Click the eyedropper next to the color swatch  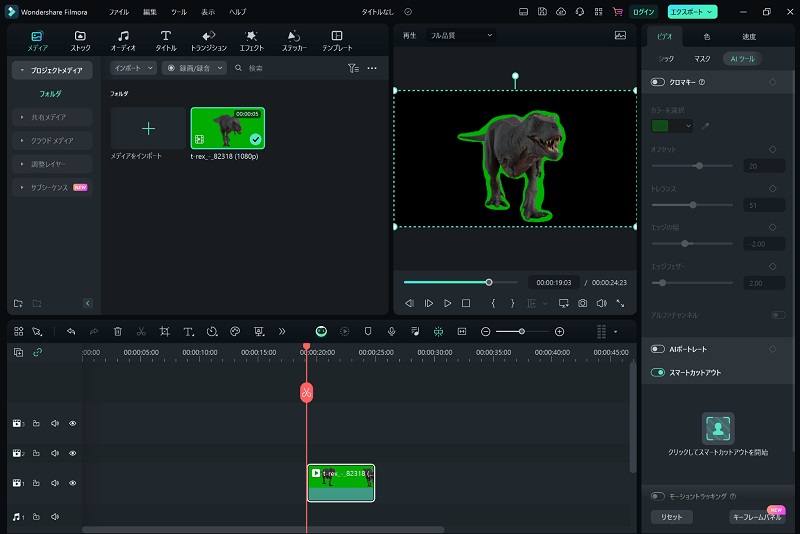click(705, 126)
